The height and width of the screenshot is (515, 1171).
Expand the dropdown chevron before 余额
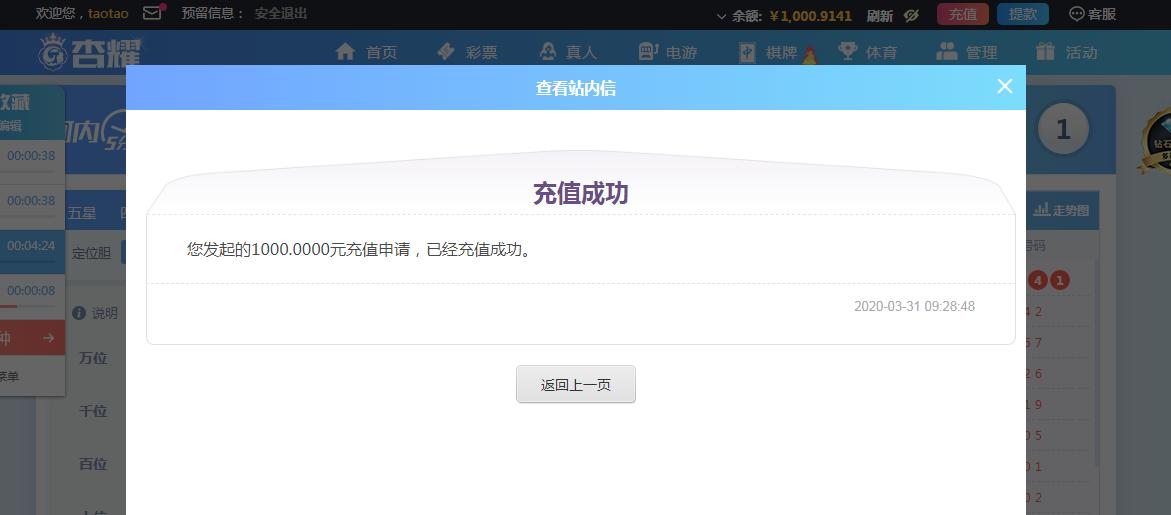[x=721, y=16]
